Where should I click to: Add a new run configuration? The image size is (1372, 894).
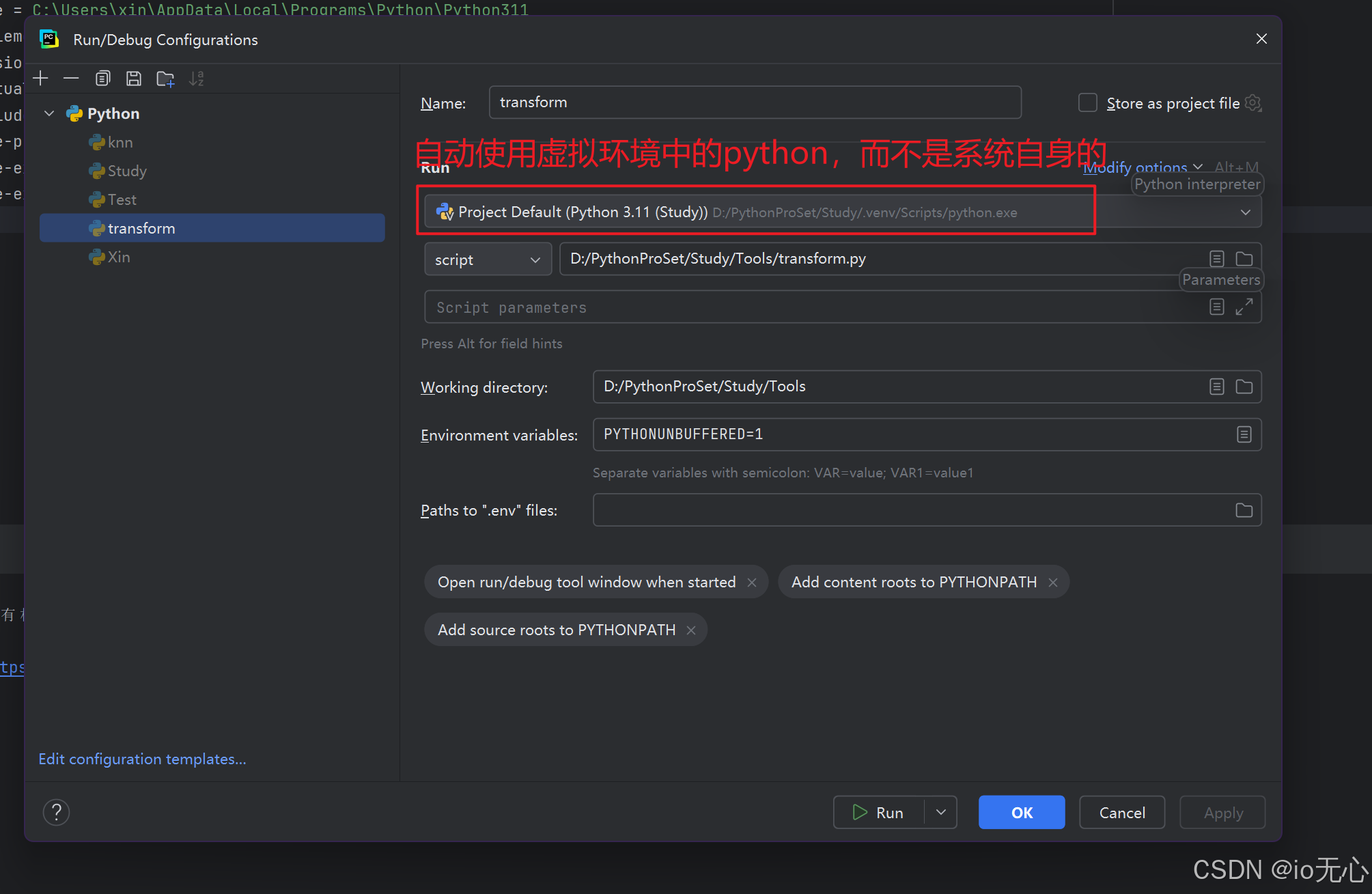41,78
